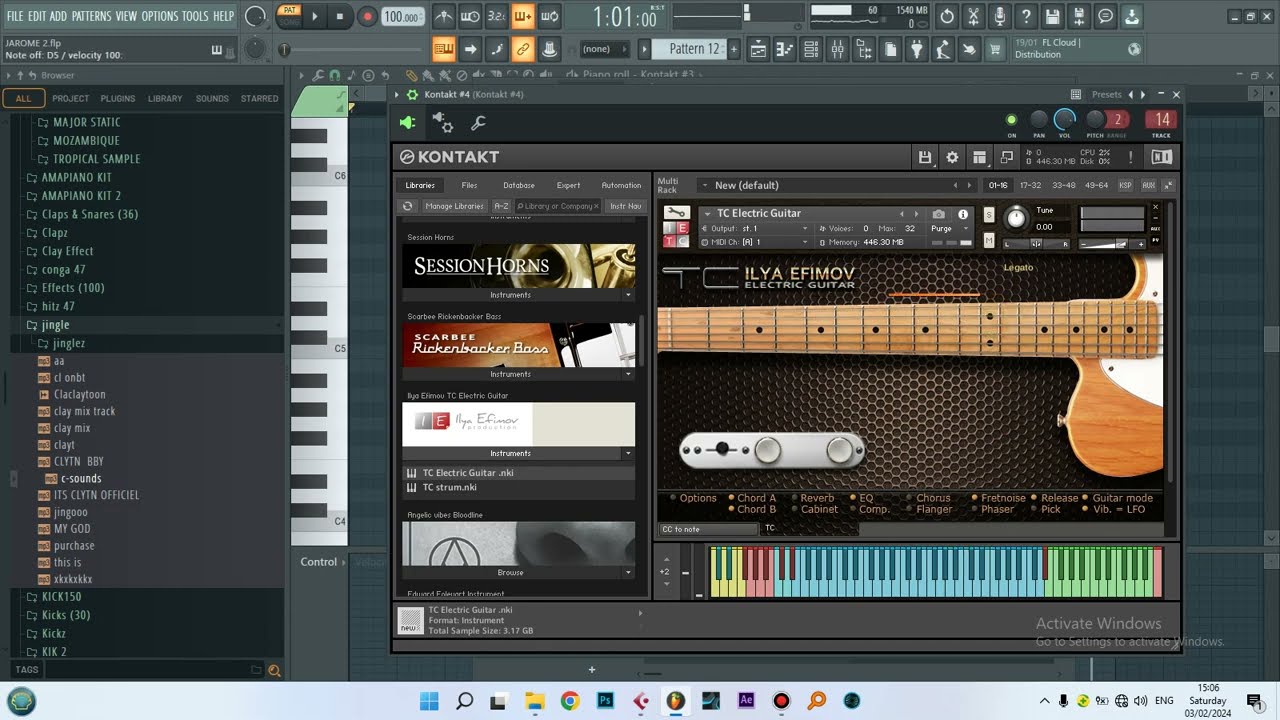The image size is (1280, 720).
Task: Mute the TC Electric Guitar instrument (M)
Action: pos(989,241)
